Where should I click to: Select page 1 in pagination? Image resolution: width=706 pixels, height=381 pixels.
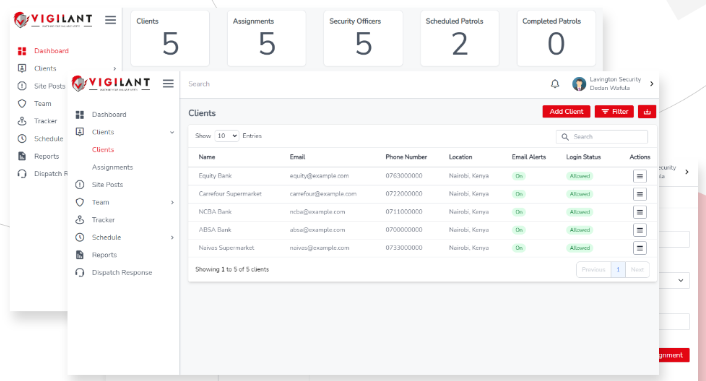(x=618, y=269)
